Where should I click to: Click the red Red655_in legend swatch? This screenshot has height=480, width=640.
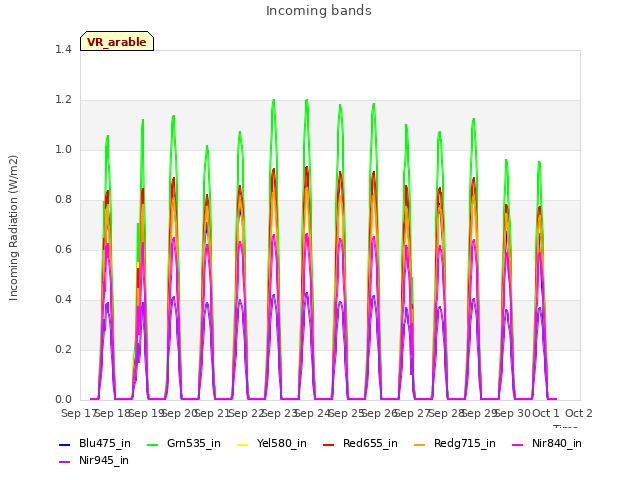tap(329, 444)
